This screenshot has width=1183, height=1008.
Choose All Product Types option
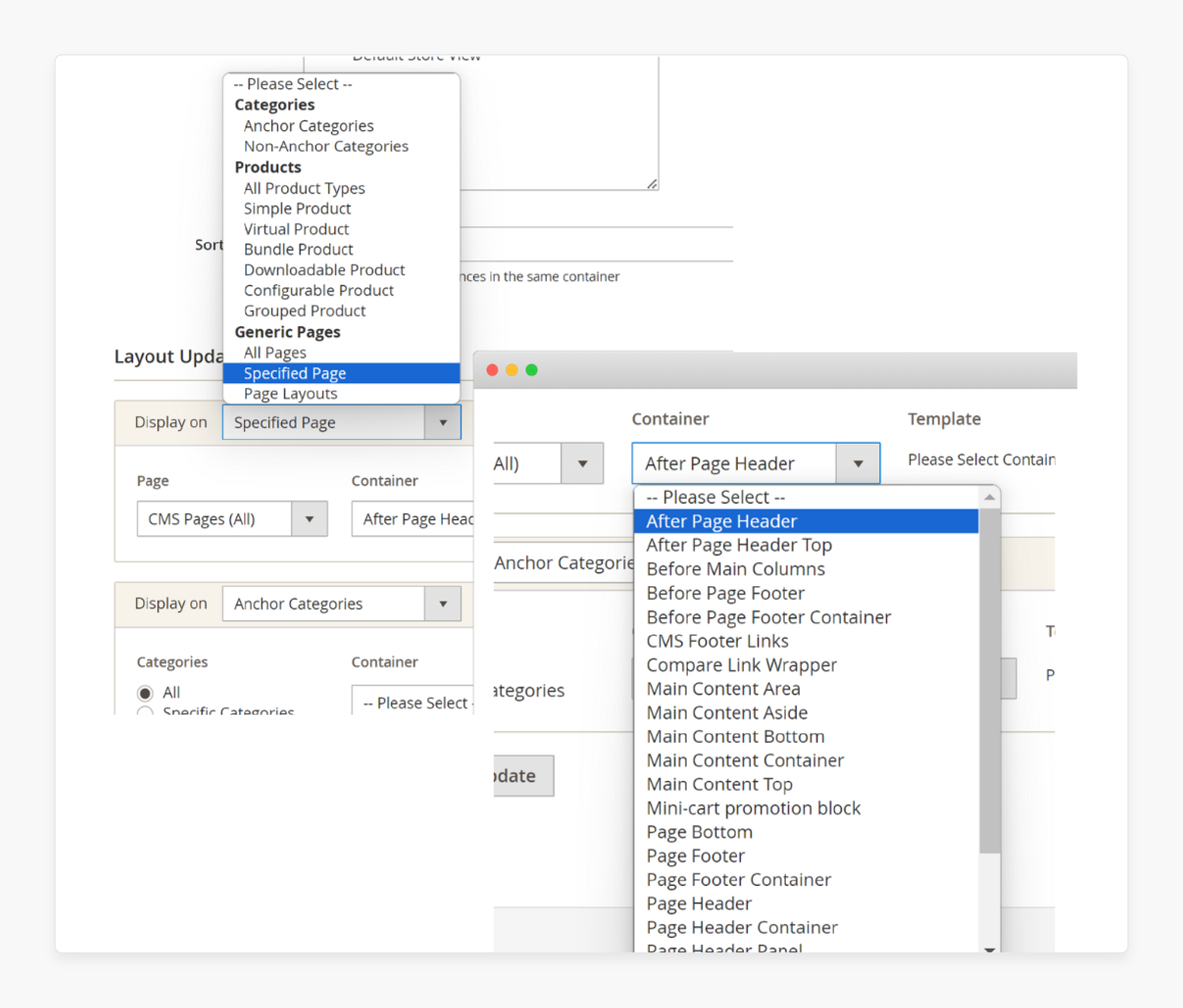click(341, 188)
